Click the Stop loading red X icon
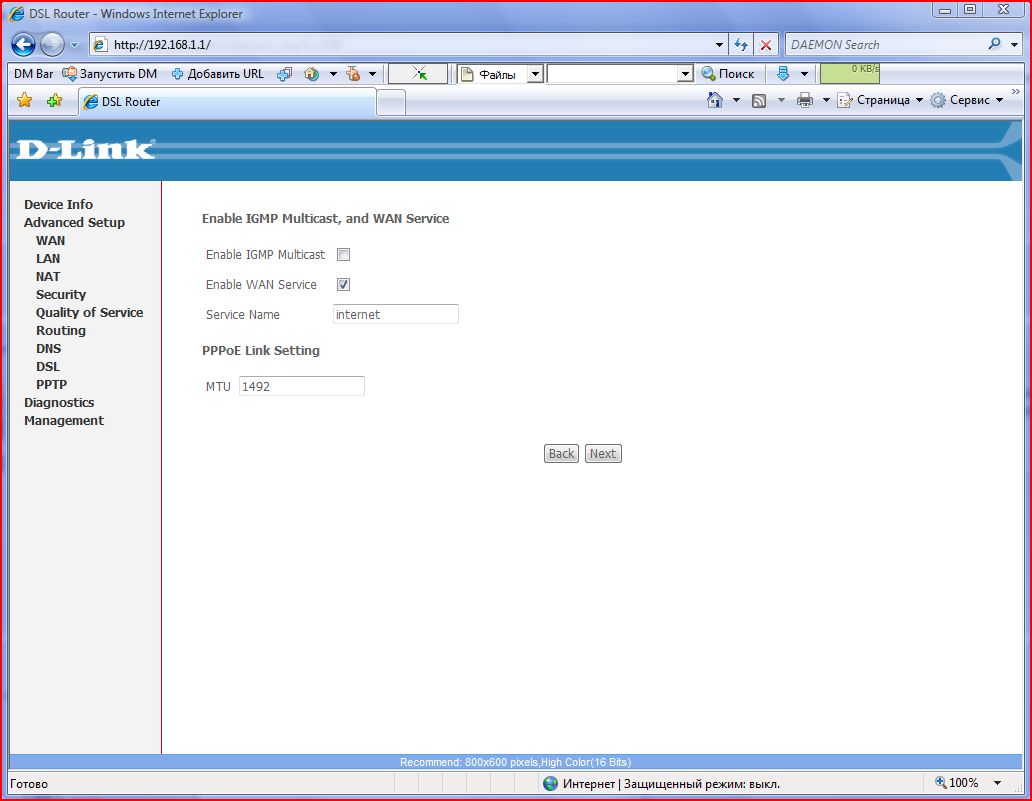Viewport: 1032px width, 801px height. (765, 45)
